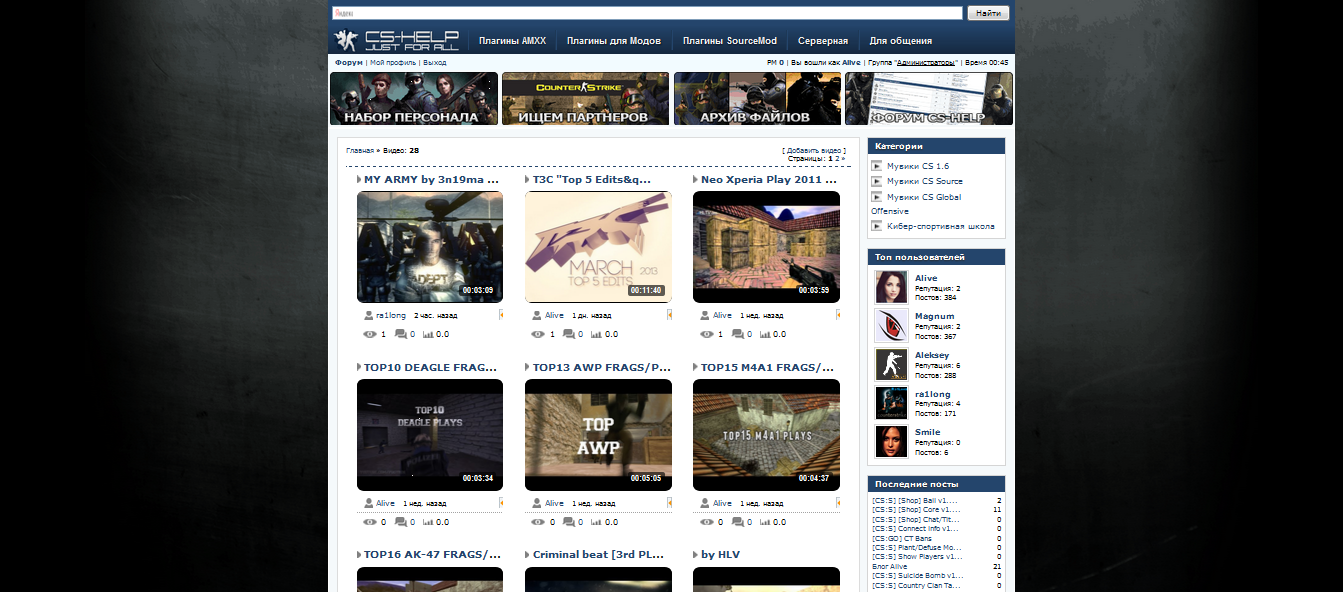
Task: Click Добавить видео link
Action: point(813,150)
